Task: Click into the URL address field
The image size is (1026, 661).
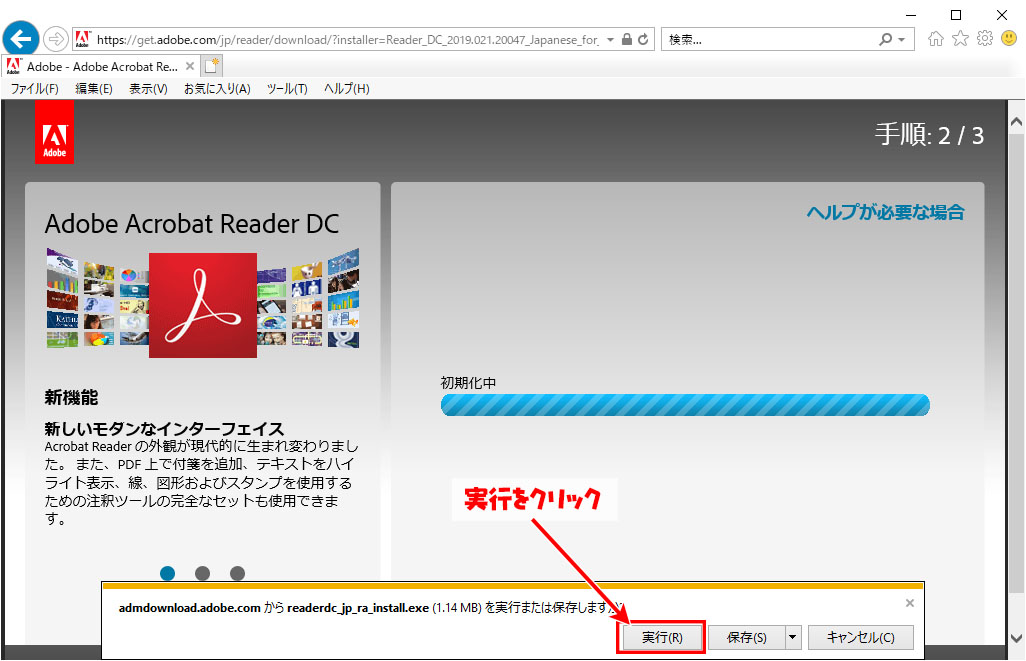Action: click(347, 39)
